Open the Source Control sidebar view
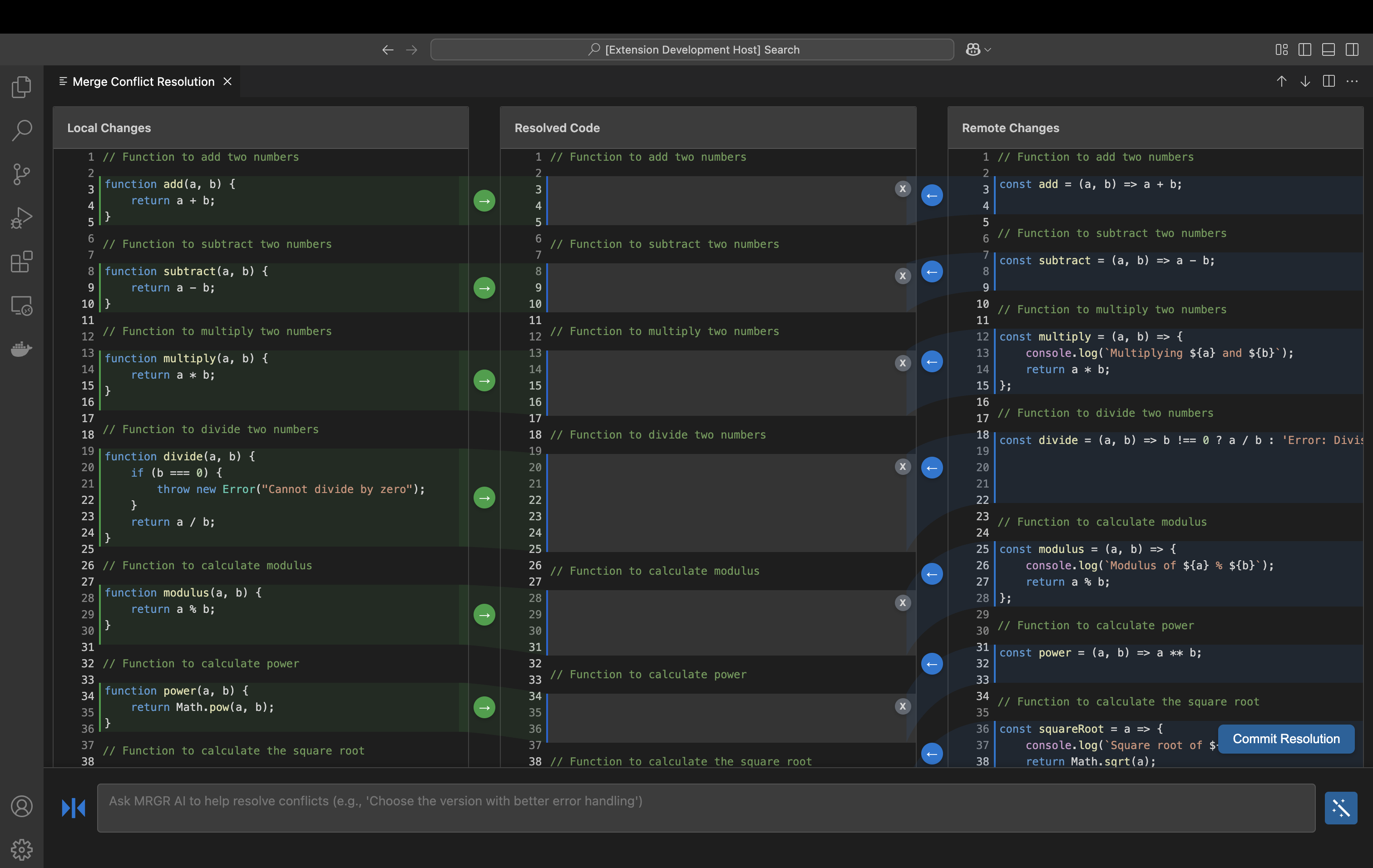The width and height of the screenshot is (1373, 868). coord(21,174)
